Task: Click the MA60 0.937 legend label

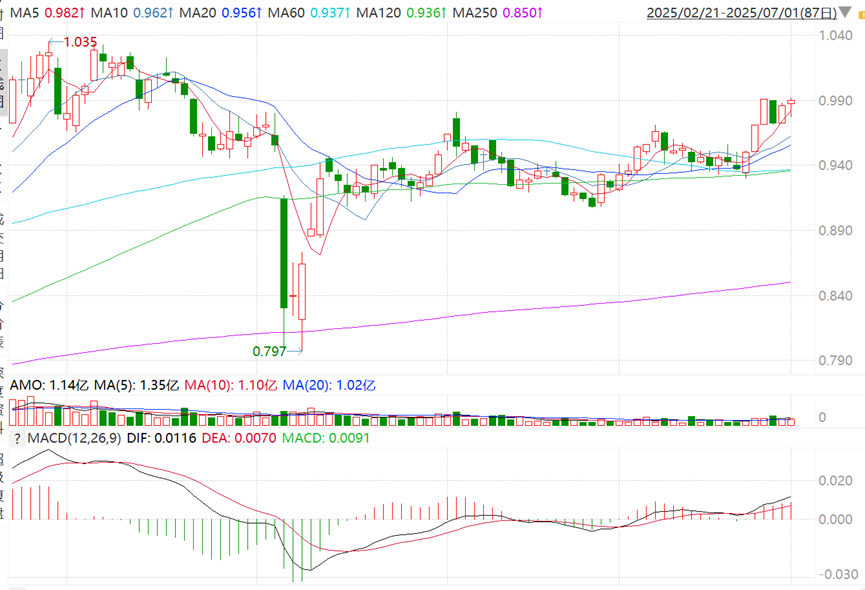Action: pos(309,12)
